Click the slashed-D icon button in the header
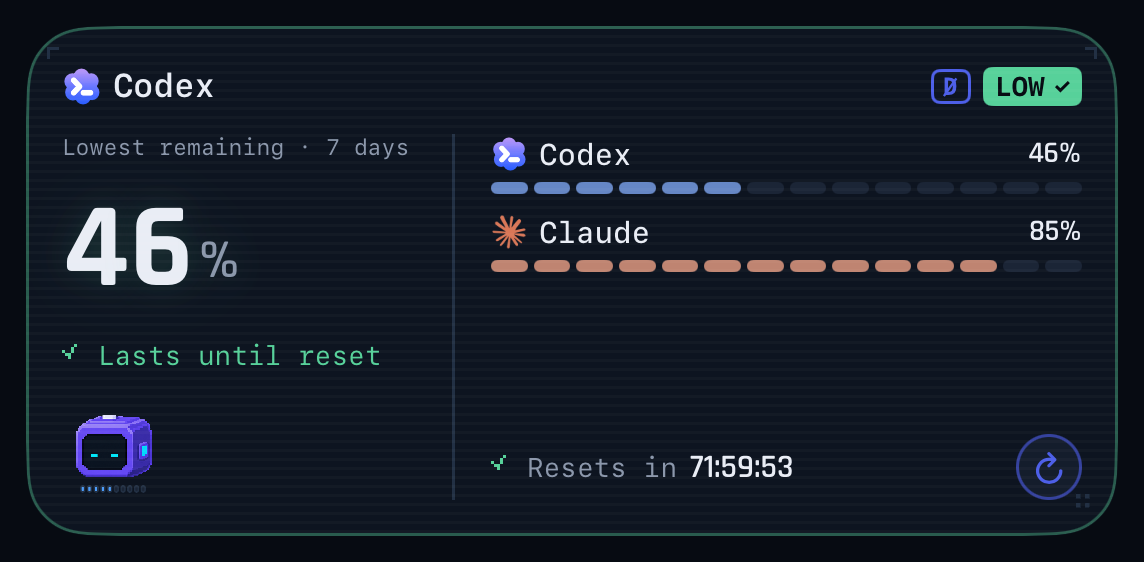 (x=951, y=86)
